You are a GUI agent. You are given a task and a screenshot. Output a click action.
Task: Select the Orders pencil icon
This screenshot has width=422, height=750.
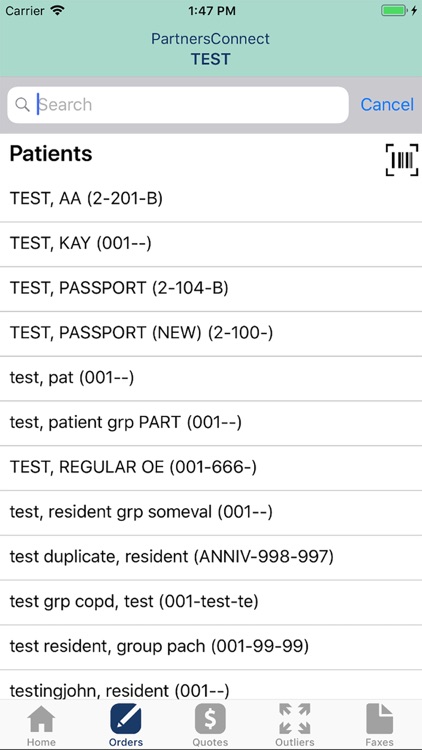click(125, 719)
